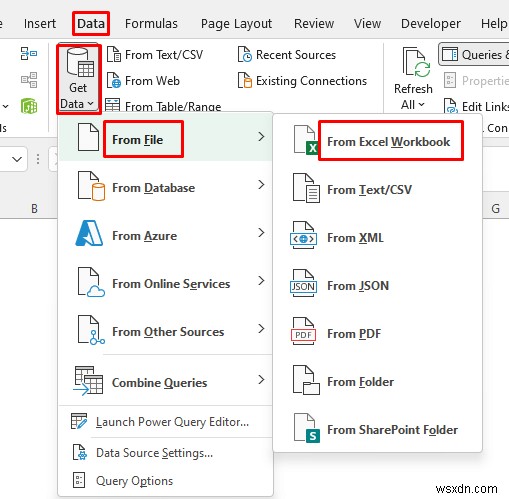Image resolution: width=509 pixels, height=499 pixels.
Task: Click the Text/CSV document icon in submenu
Action: pos(306,188)
